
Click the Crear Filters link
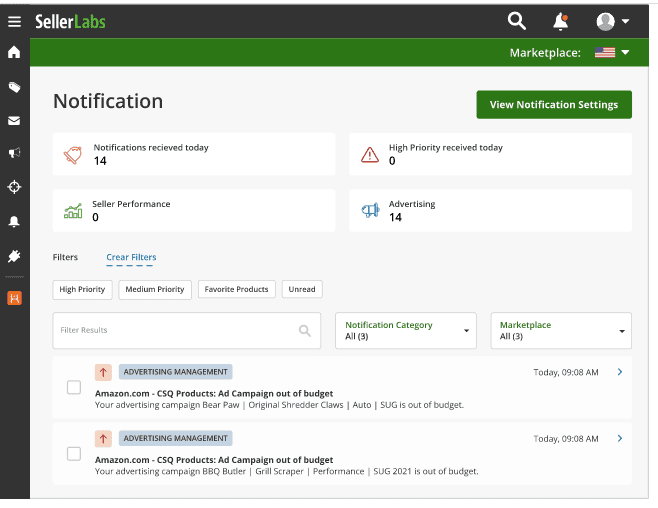pyautogui.click(x=131, y=258)
